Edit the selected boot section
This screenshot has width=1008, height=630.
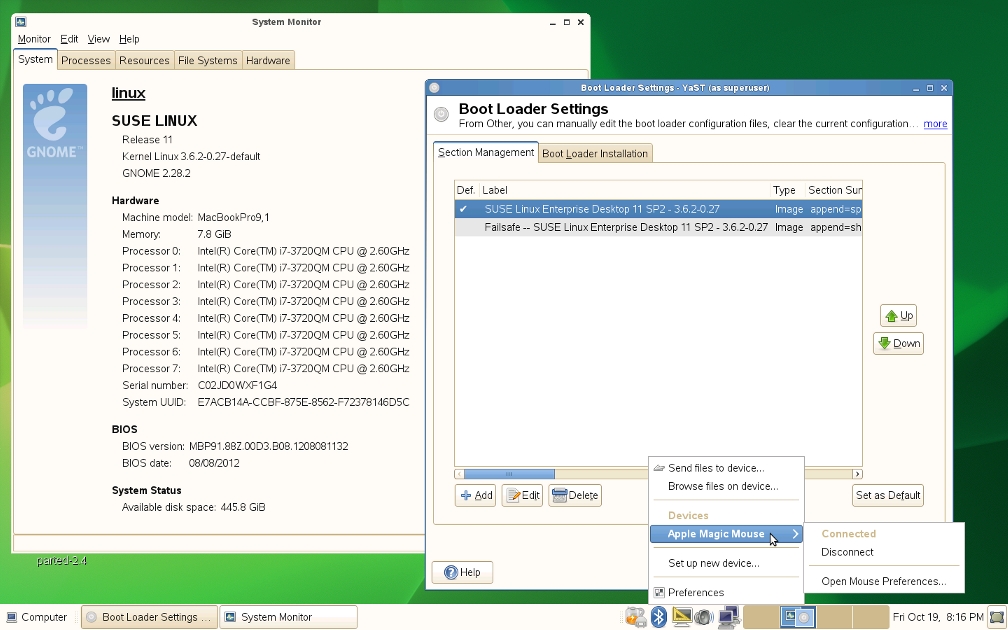tap(522, 495)
